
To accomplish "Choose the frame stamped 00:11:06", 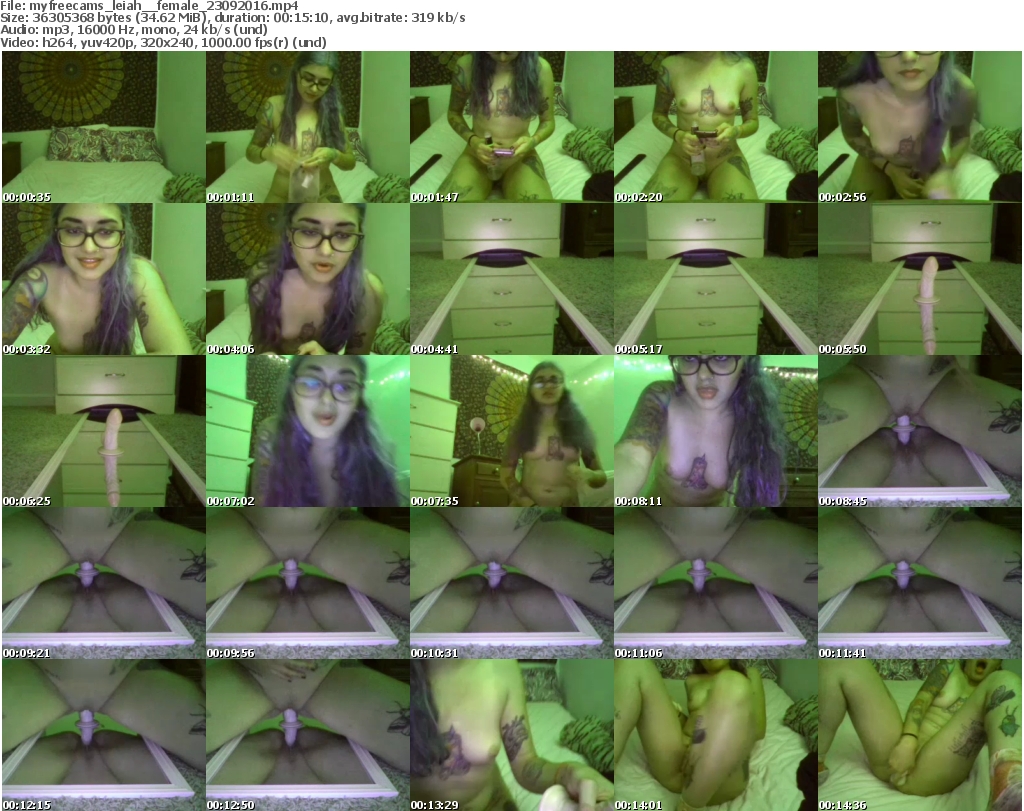I will pos(716,583).
